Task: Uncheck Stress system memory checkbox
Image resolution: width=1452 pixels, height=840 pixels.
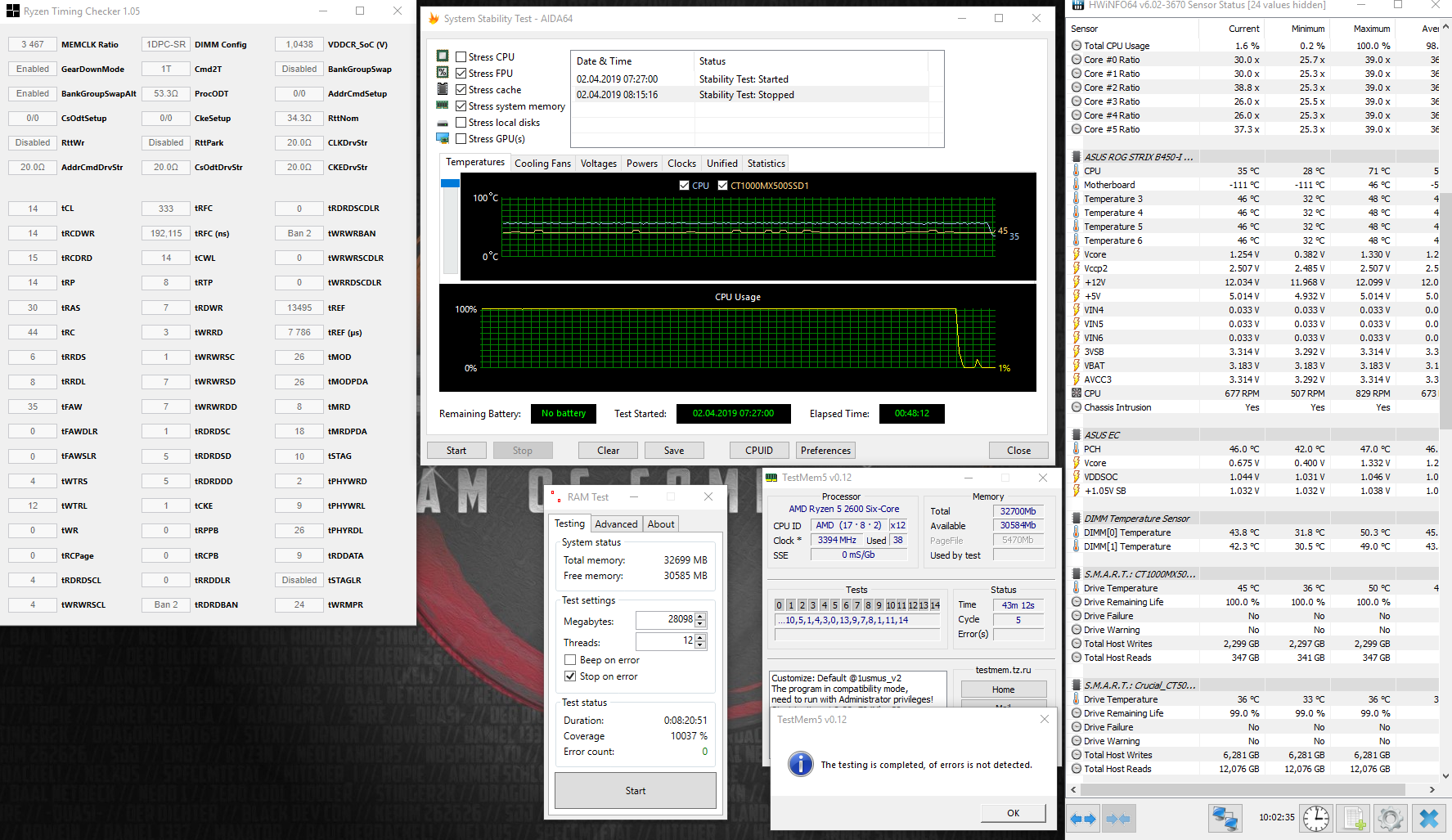Action: (461, 106)
